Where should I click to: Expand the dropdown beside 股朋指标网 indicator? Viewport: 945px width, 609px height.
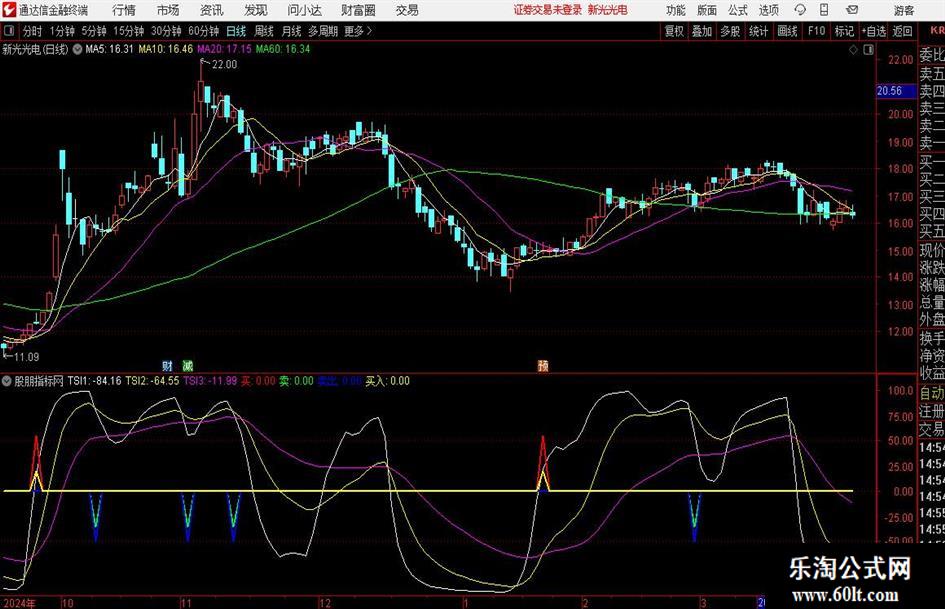(x=7, y=381)
